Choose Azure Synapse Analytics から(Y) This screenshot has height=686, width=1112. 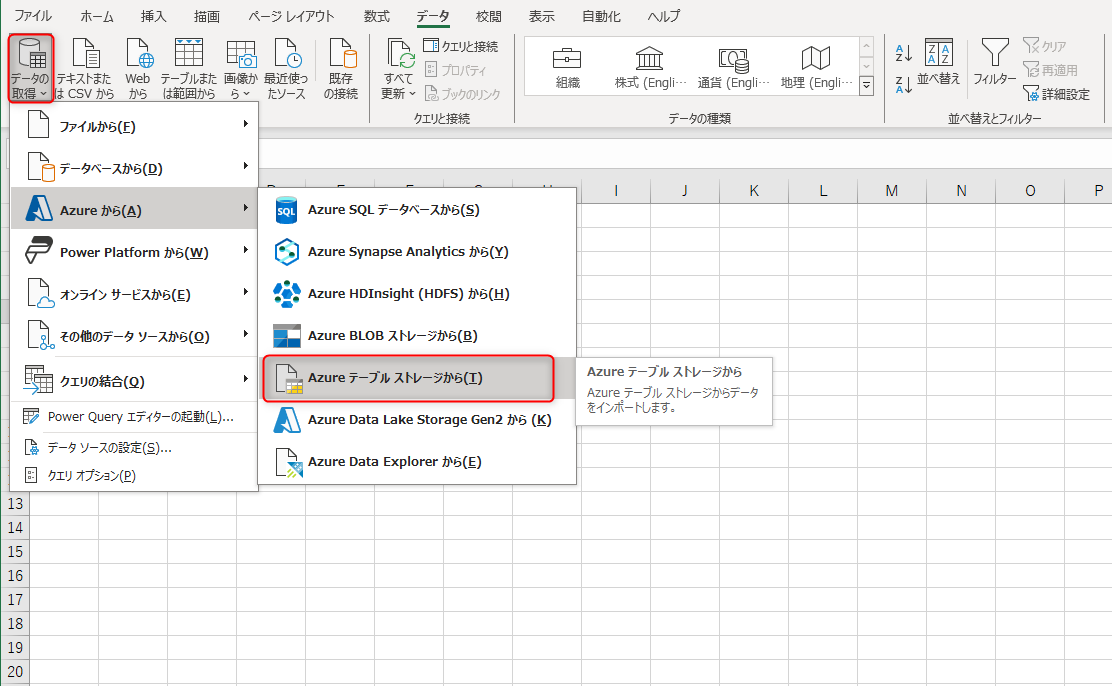[x=417, y=252]
